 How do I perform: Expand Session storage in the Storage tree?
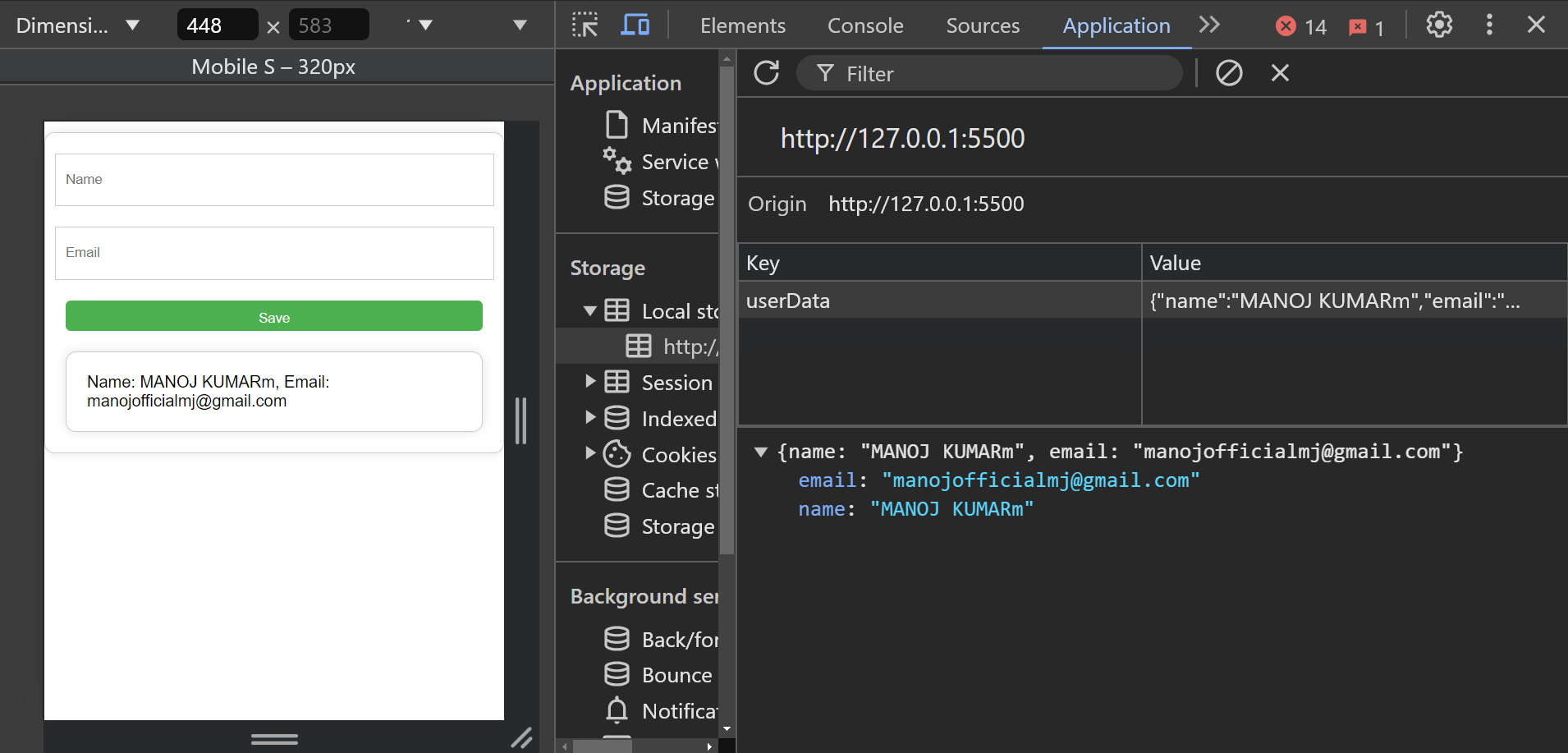(590, 381)
